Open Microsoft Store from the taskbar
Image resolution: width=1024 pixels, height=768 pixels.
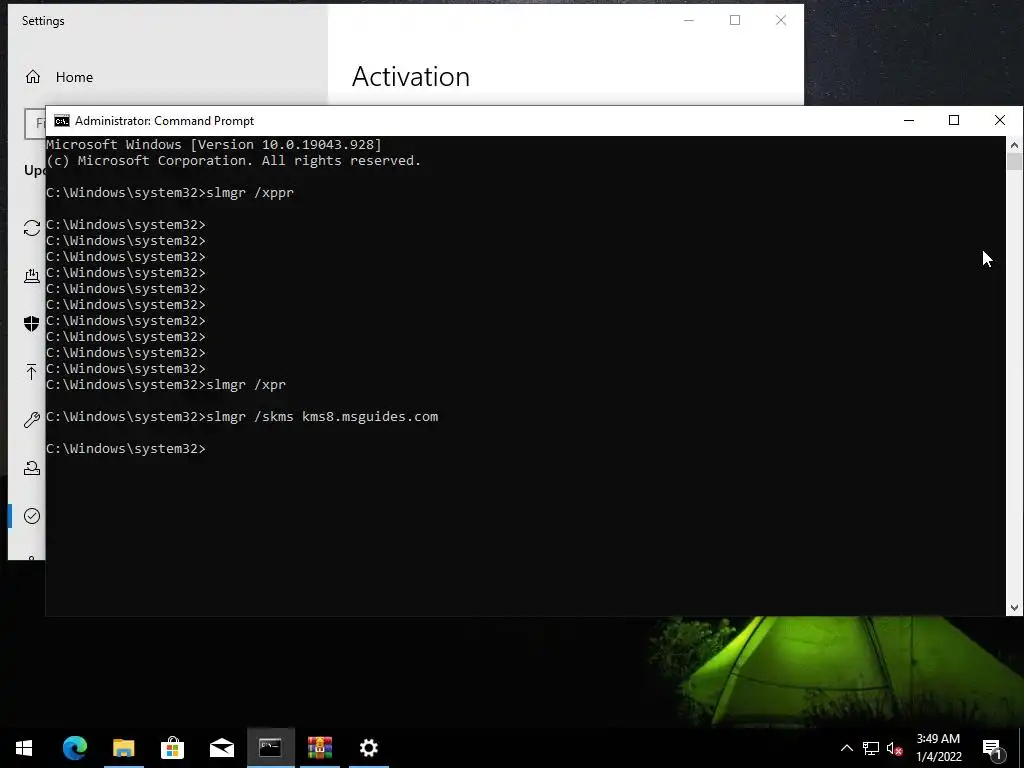pos(172,748)
